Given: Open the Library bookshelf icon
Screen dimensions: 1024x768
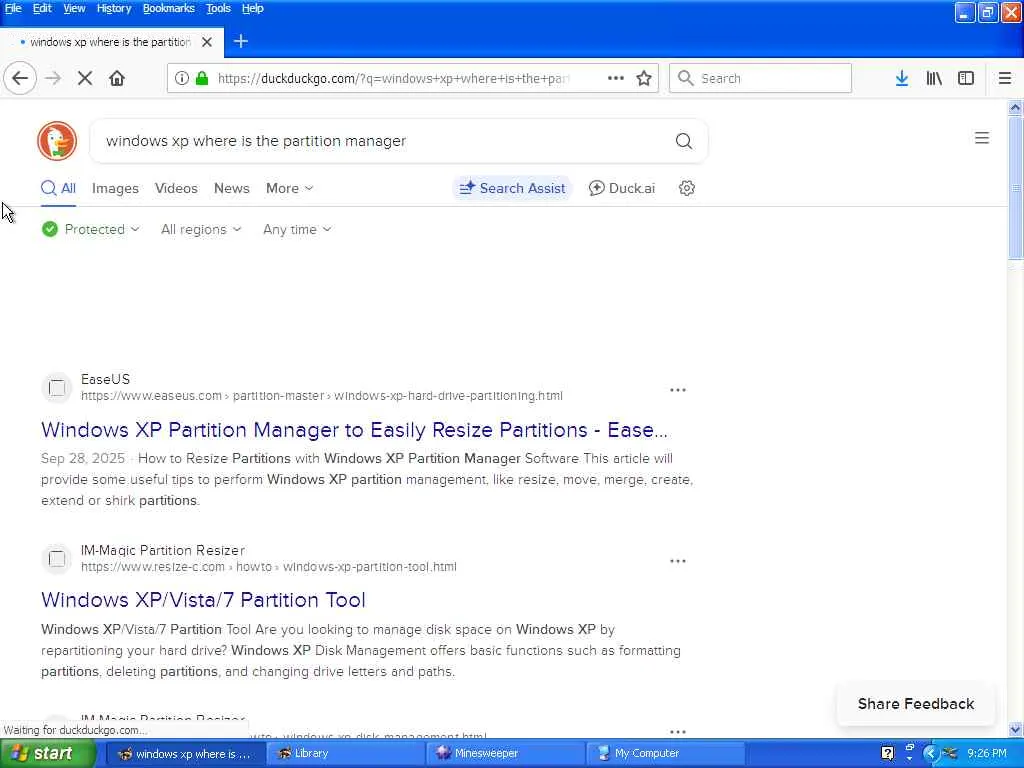Looking at the screenshot, I should tap(934, 78).
